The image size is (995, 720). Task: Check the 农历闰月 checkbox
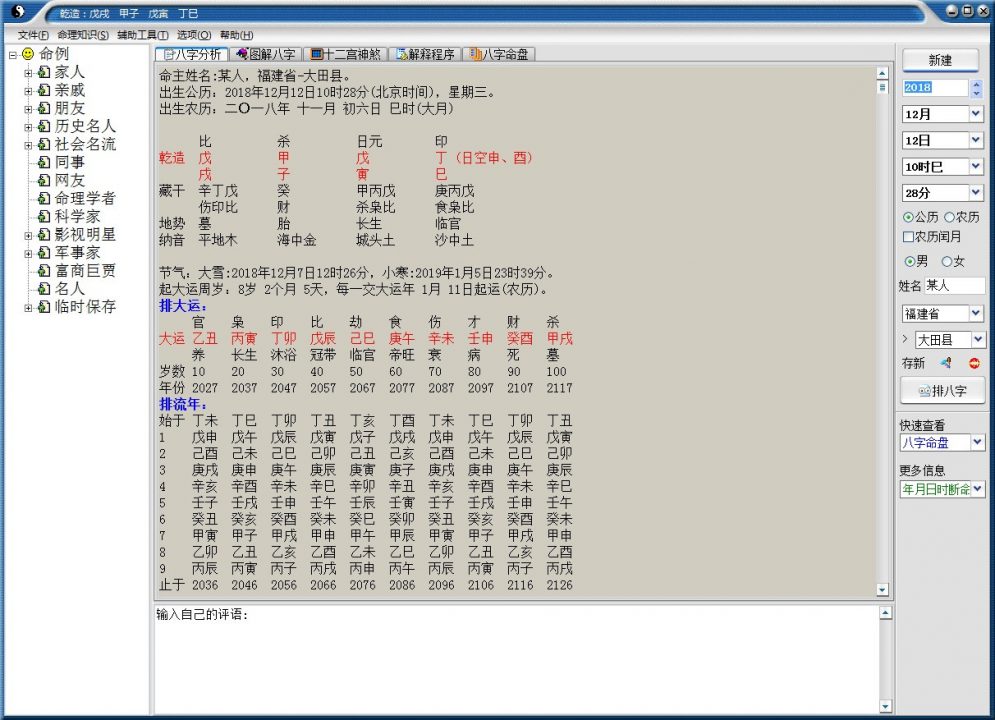coord(911,234)
